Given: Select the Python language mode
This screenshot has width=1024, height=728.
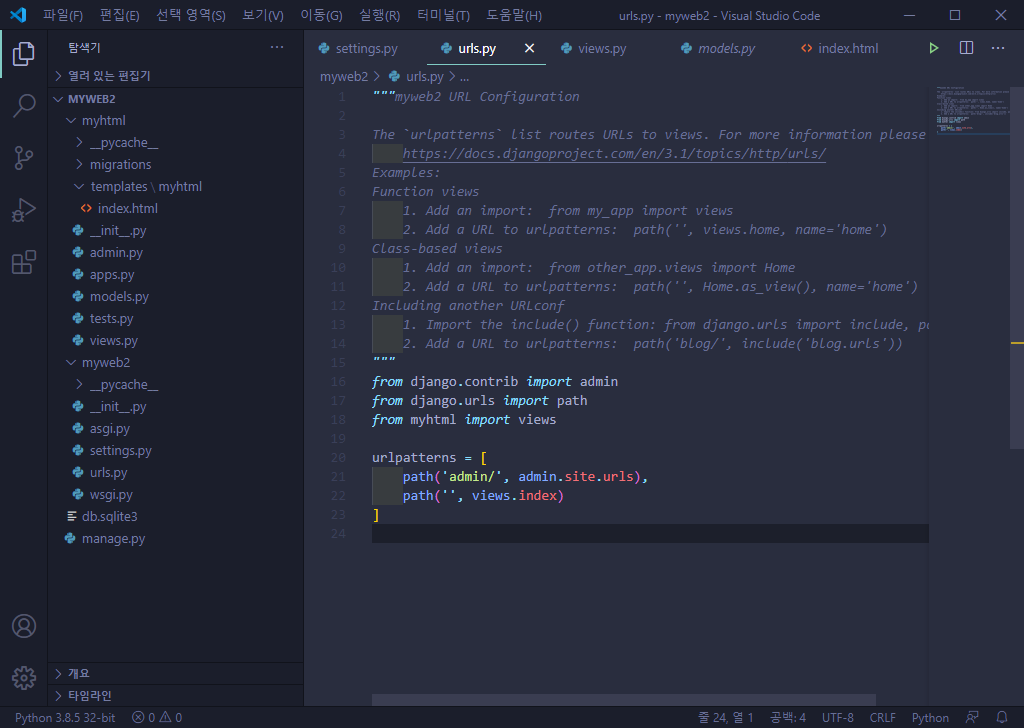Looking at the screenshot, I should 930,718.
